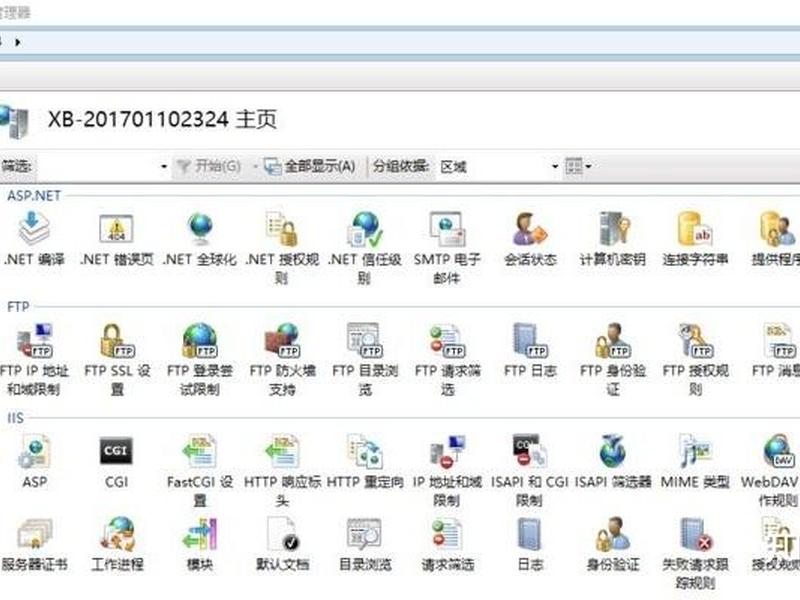The height and width of the screenshot is (600, 800).
Task: Select the XB-20170110​2324 主页 title
Action: pos(162,120)
